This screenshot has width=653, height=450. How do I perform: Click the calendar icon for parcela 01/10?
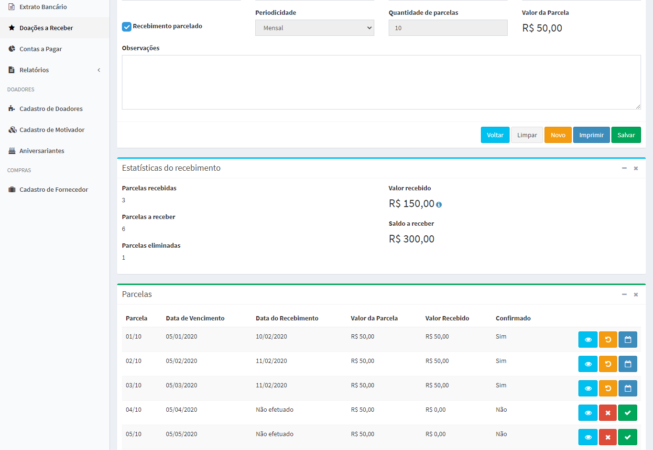point(628,338)
